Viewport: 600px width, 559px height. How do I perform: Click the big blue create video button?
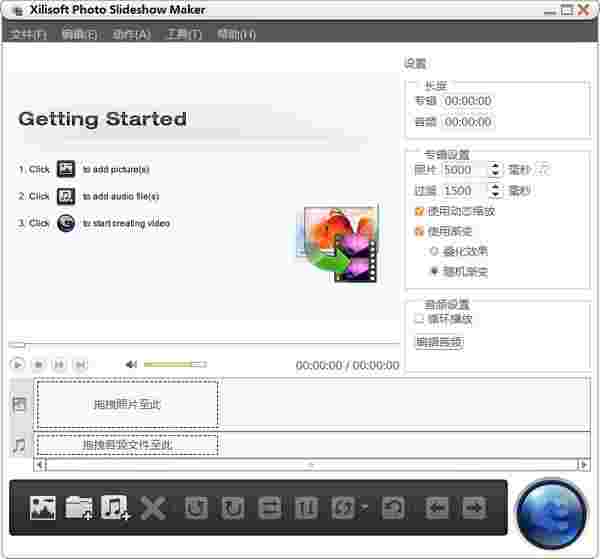[x=551, y=514]
